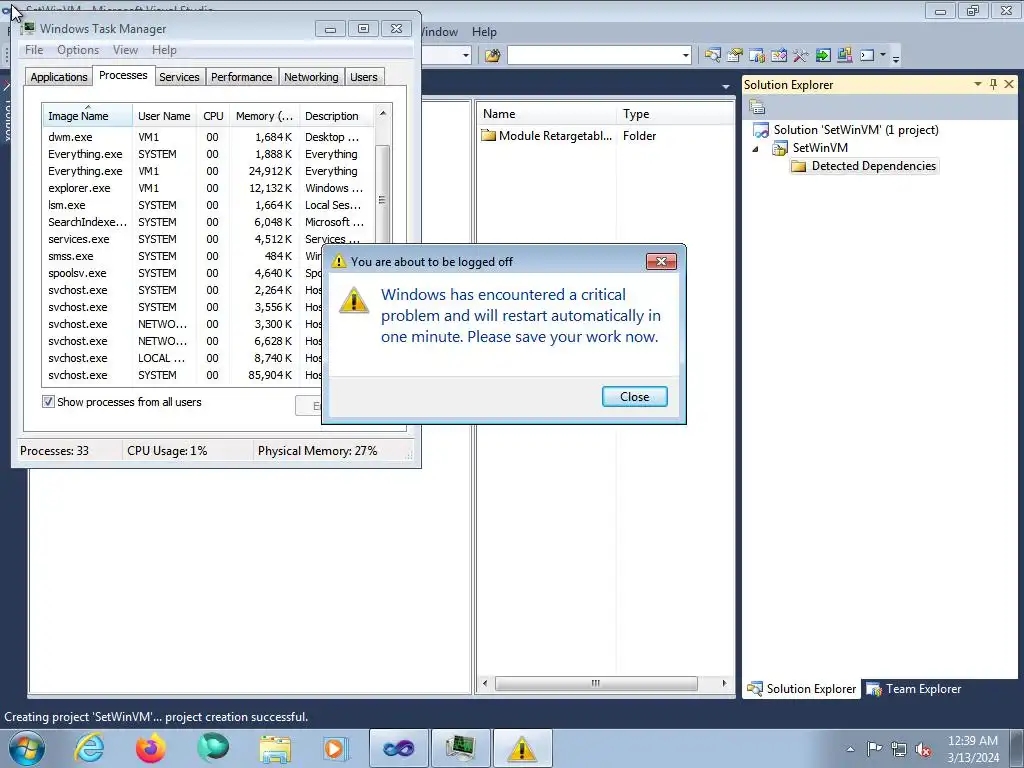Switch to Task Manager taskbar button
Screen dimensions: 1024x768
tap(460, 748)
